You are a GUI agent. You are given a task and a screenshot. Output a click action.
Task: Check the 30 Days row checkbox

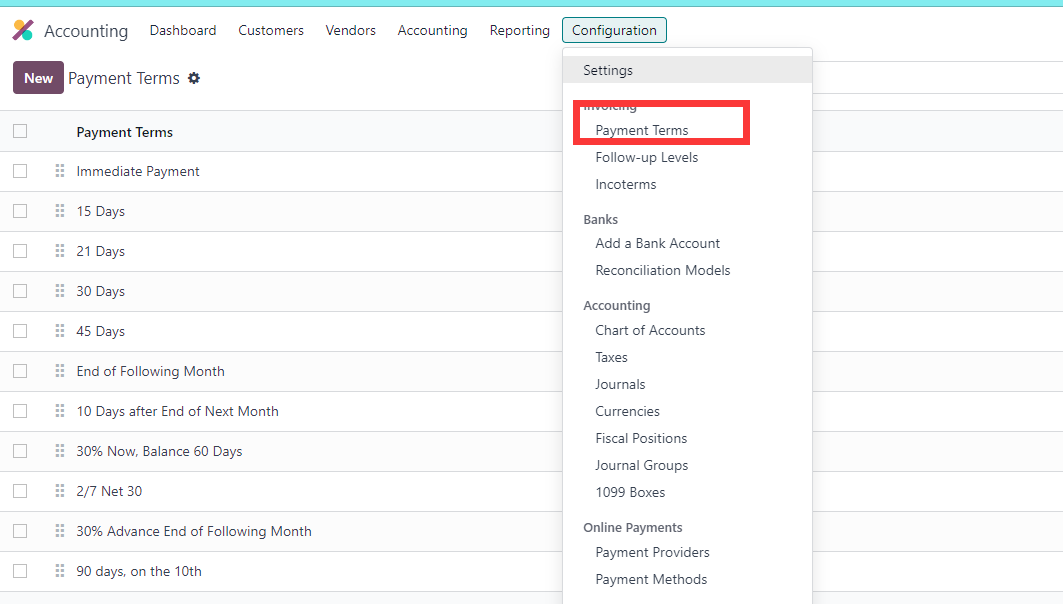pyautogui.click(x=20, y=291)
